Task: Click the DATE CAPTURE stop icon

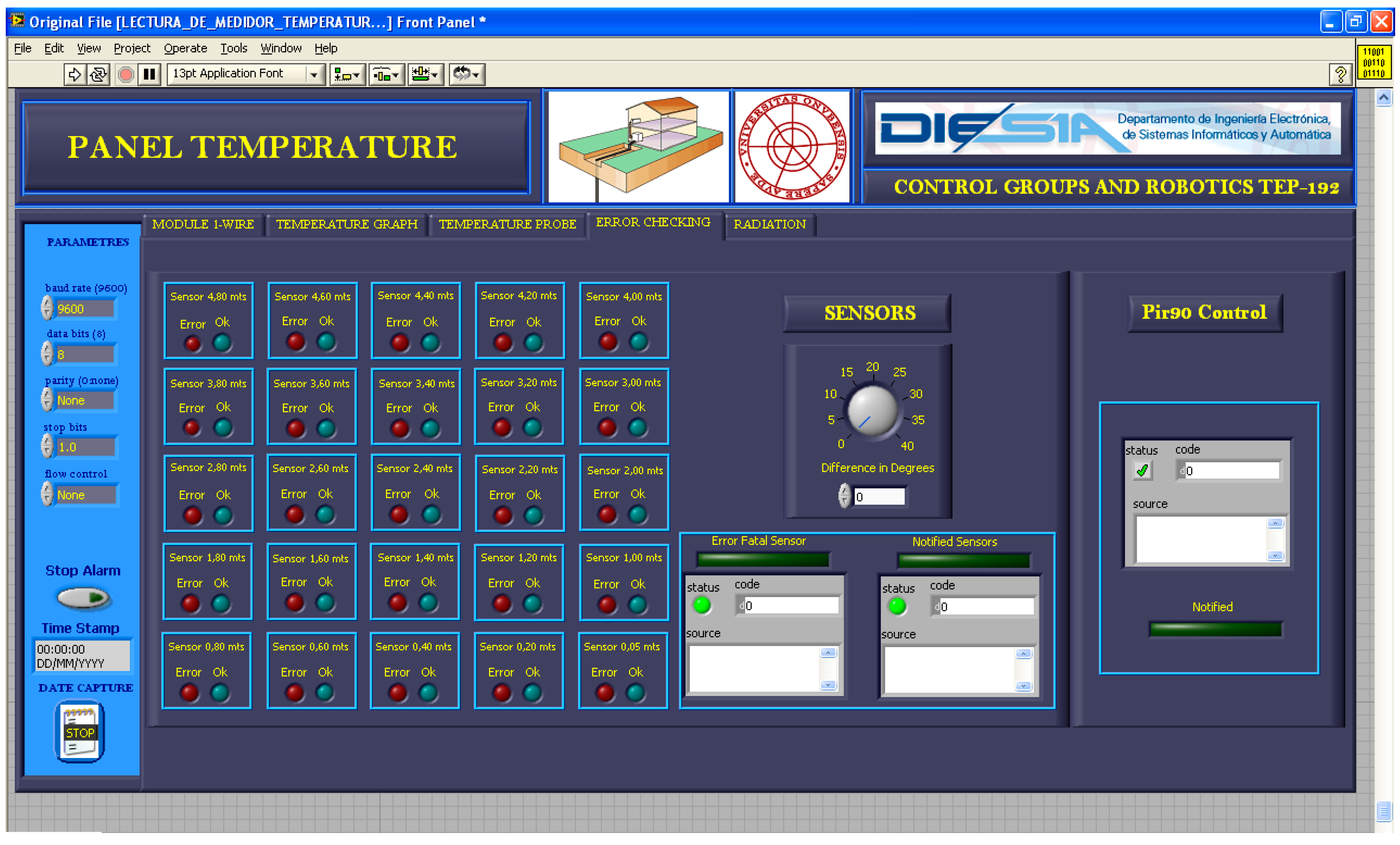Action: click(x=80, y=731)
